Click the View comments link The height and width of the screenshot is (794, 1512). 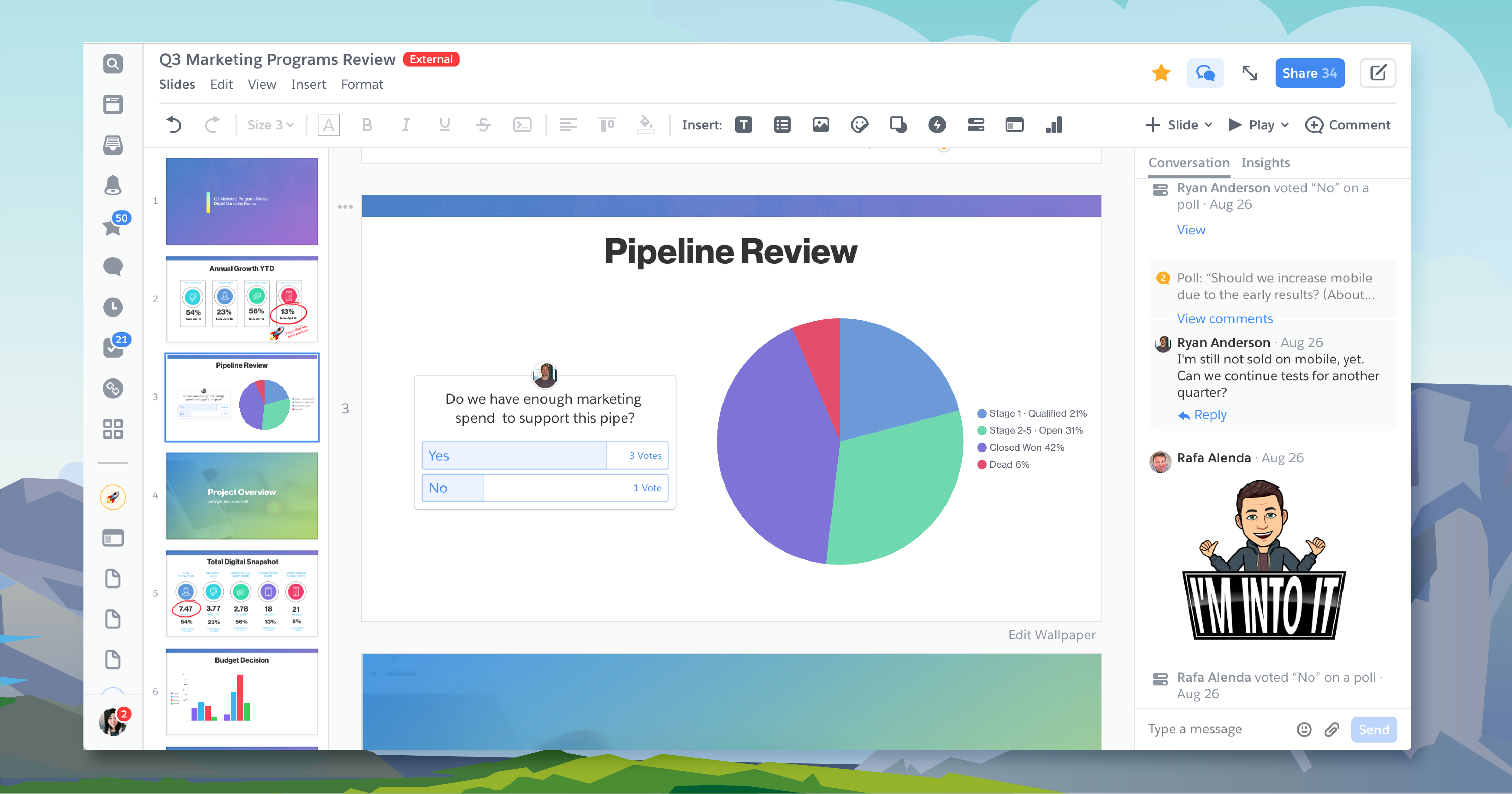pyautogui.click(x=1224, y=319)
